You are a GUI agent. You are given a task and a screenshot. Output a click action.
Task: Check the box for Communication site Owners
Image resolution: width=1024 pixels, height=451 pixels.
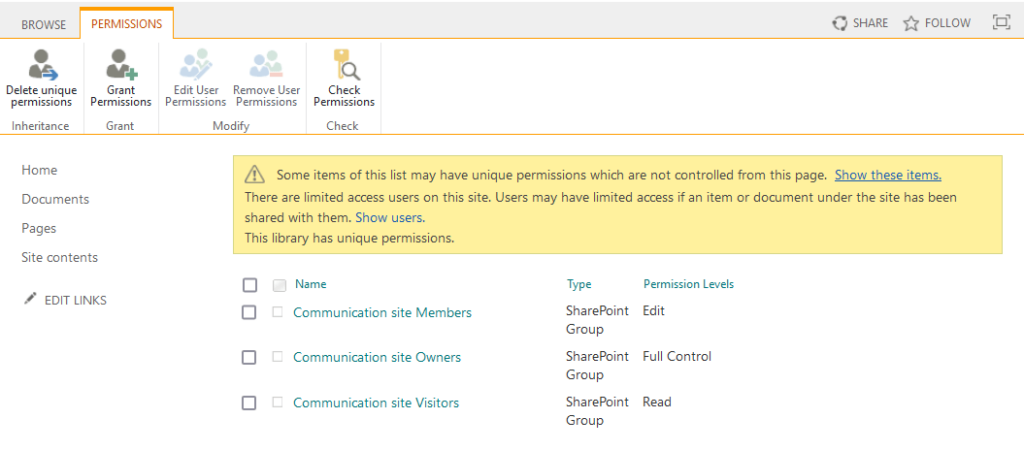pyautogui.click(x=249, y=358)
